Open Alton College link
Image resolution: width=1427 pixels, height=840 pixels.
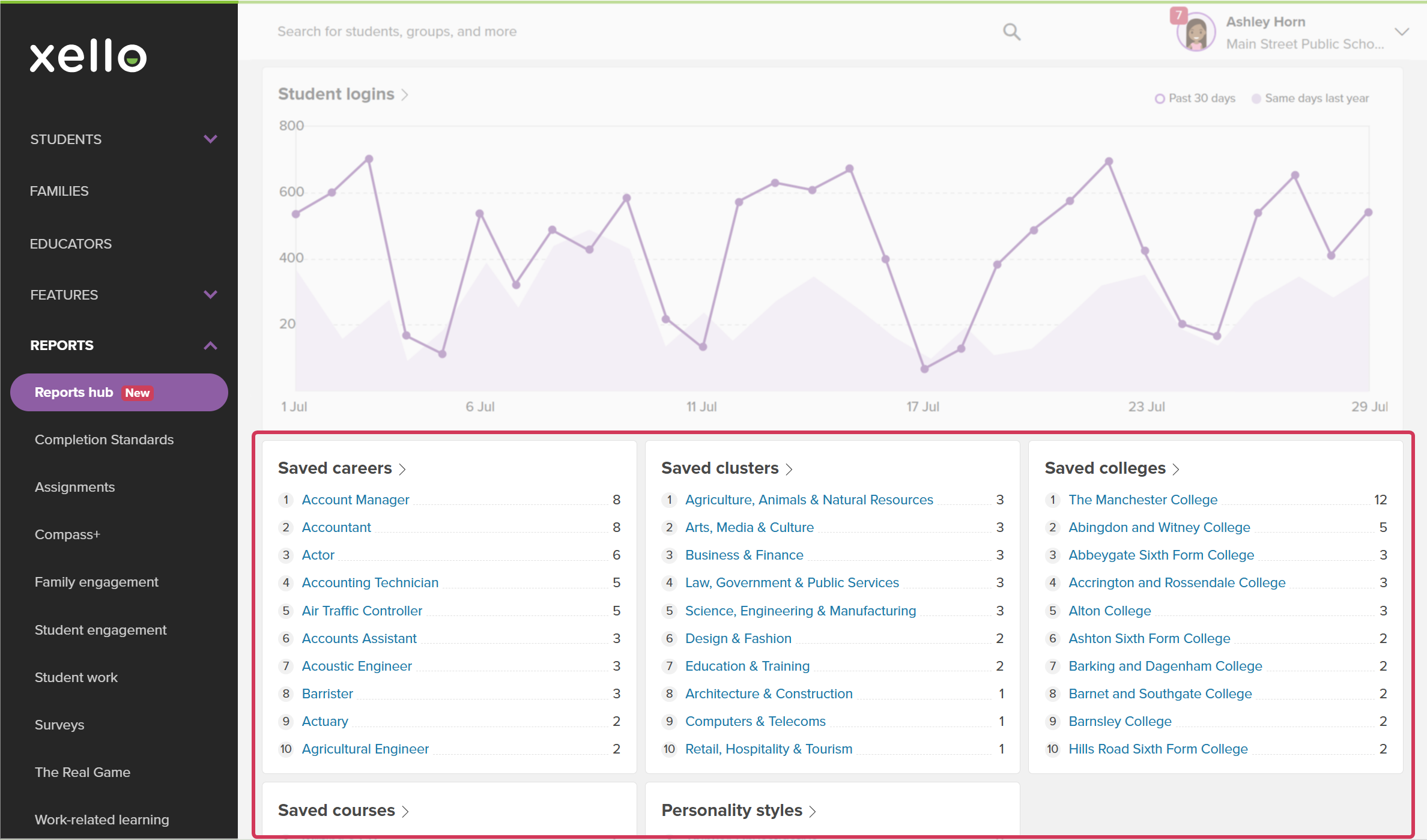click(x=1110, y=611)
